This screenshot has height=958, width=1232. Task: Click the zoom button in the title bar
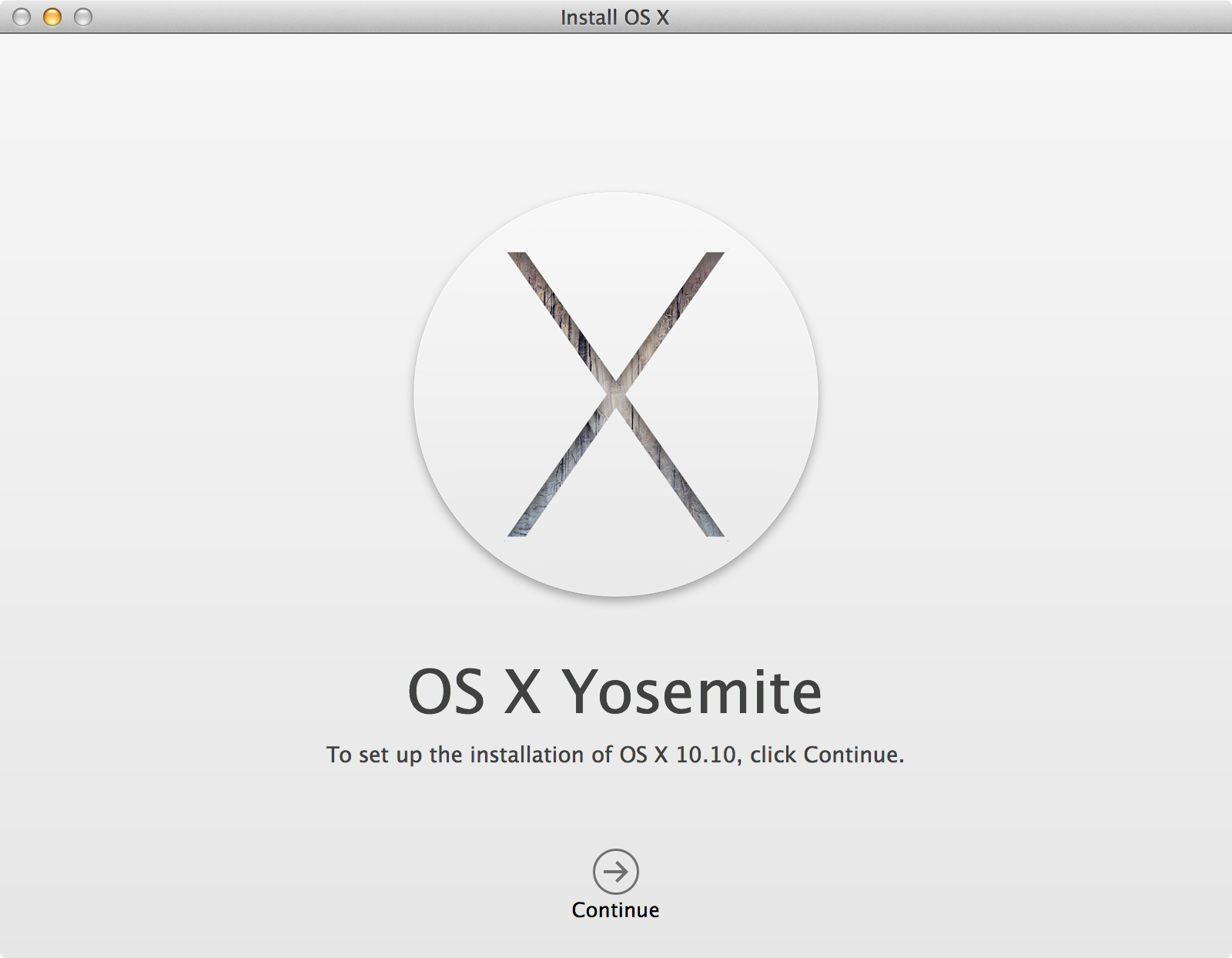coord(83,17)
